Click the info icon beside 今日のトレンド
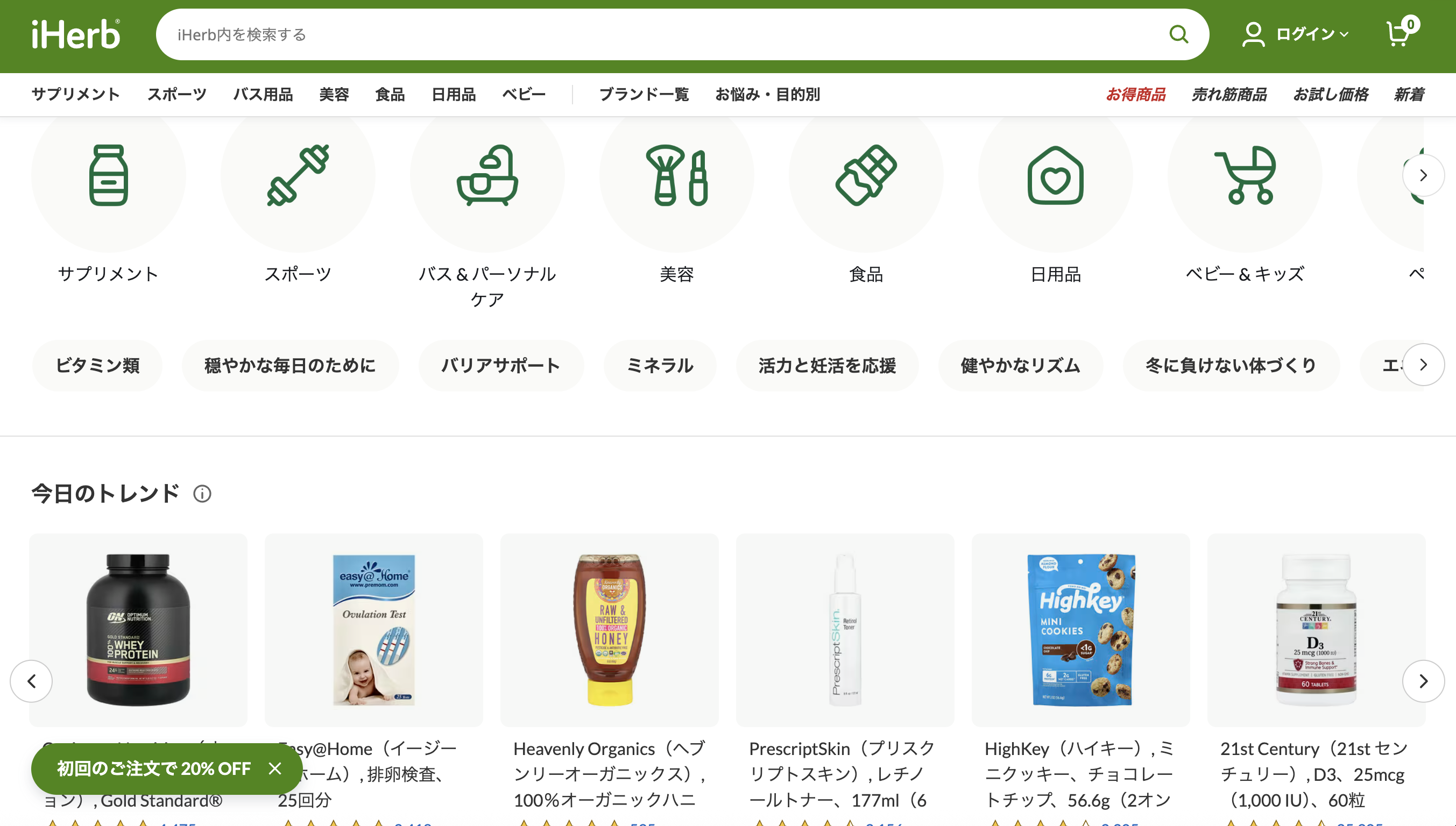The width and height of the screenshot is (1456, 826). 202,494
